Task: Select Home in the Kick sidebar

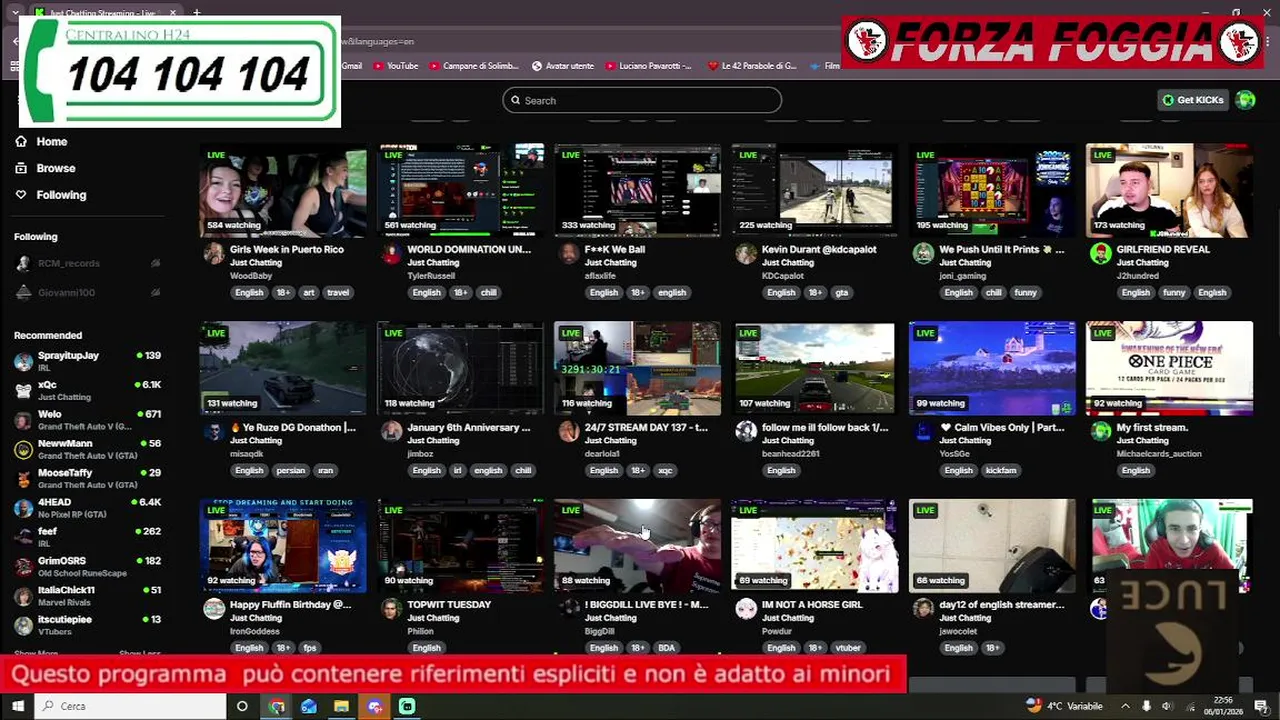Action: coord(52,142)
